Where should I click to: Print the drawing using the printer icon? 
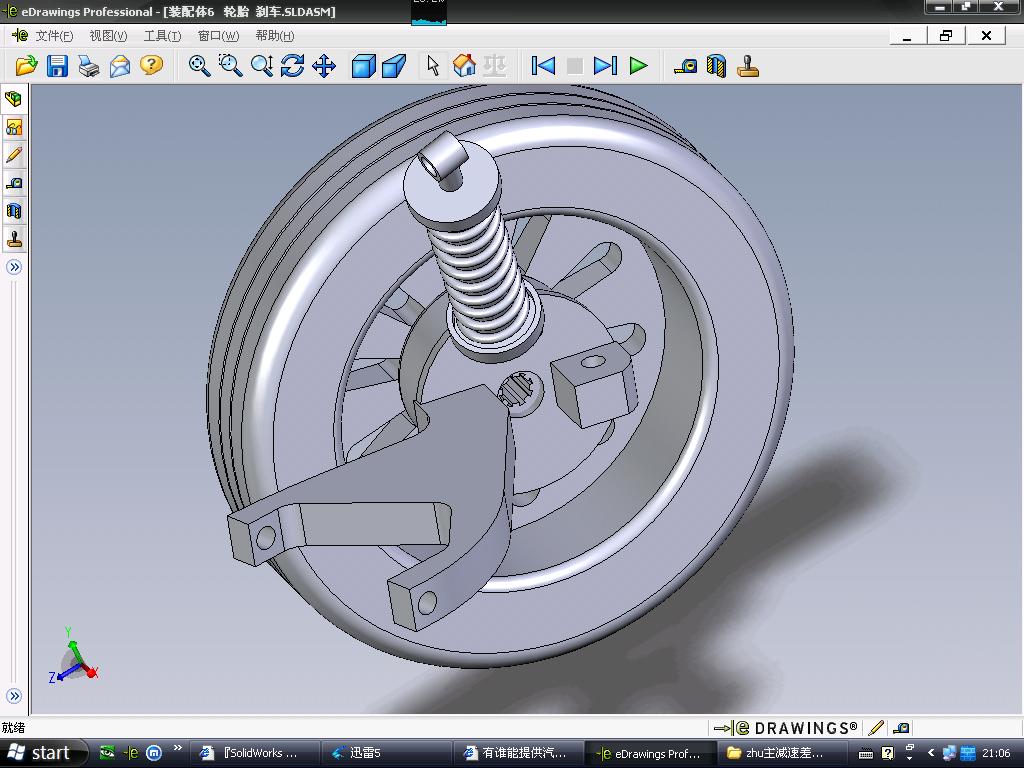pyautogui.click(x=89, y=66)
